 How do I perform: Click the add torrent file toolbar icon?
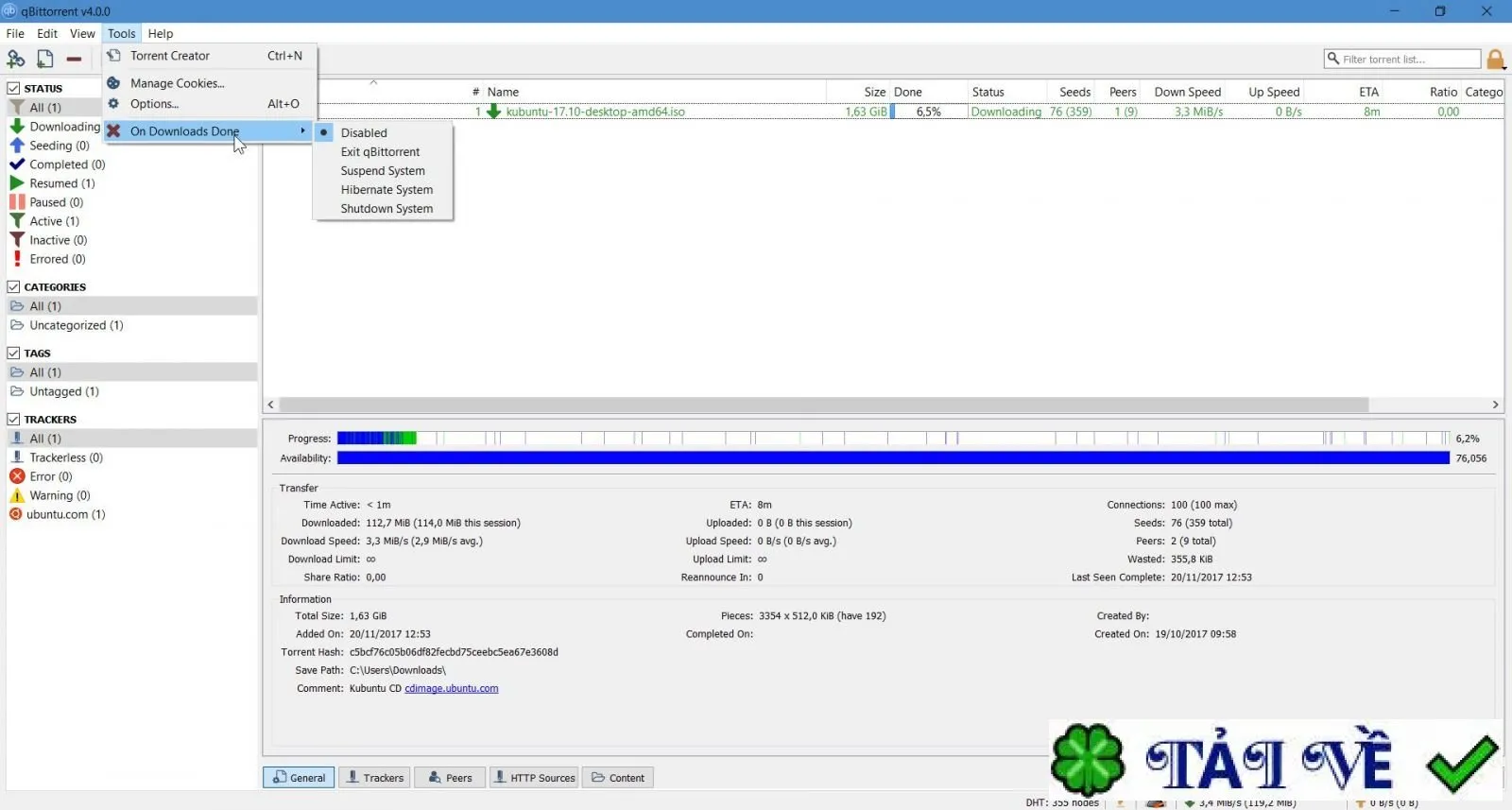pyautogui.click(x=44, y=59)
